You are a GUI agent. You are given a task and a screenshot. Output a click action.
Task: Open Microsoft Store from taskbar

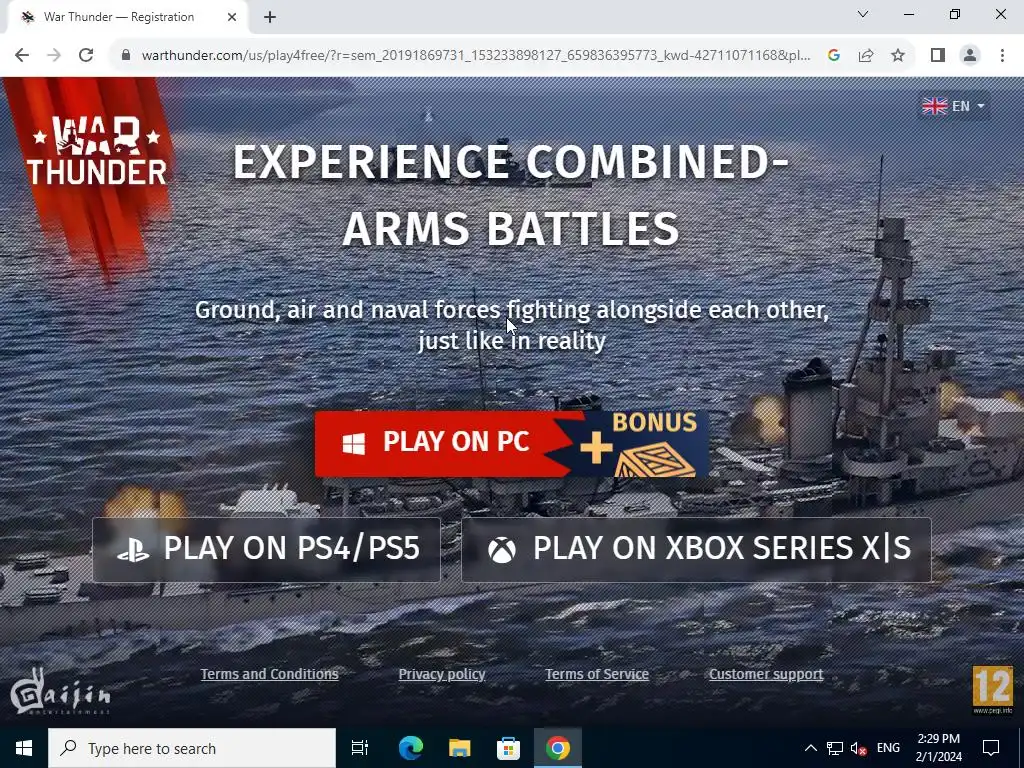click(508, 748)
